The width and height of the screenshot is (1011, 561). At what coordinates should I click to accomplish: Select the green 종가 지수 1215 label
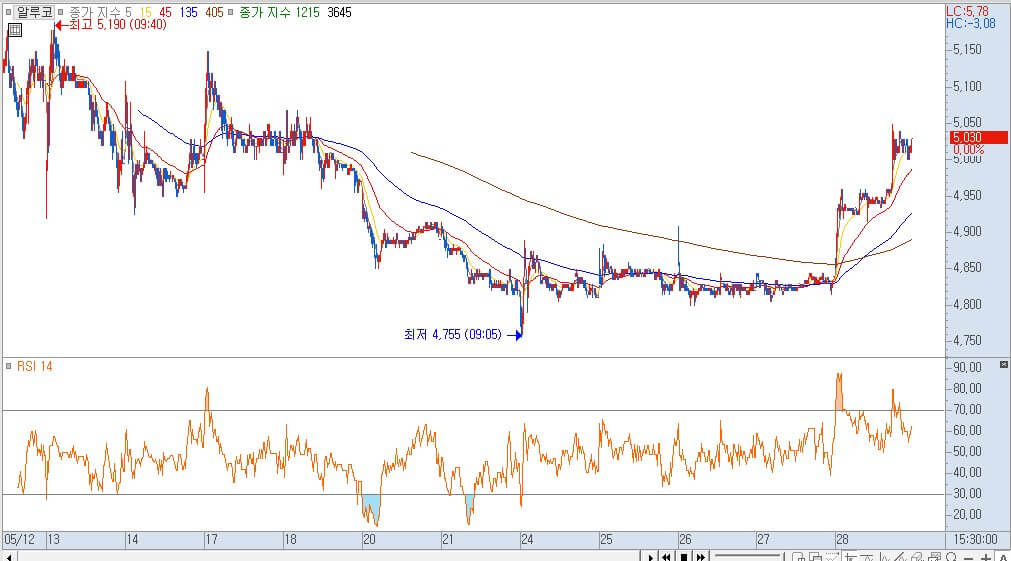click(279, 12)
